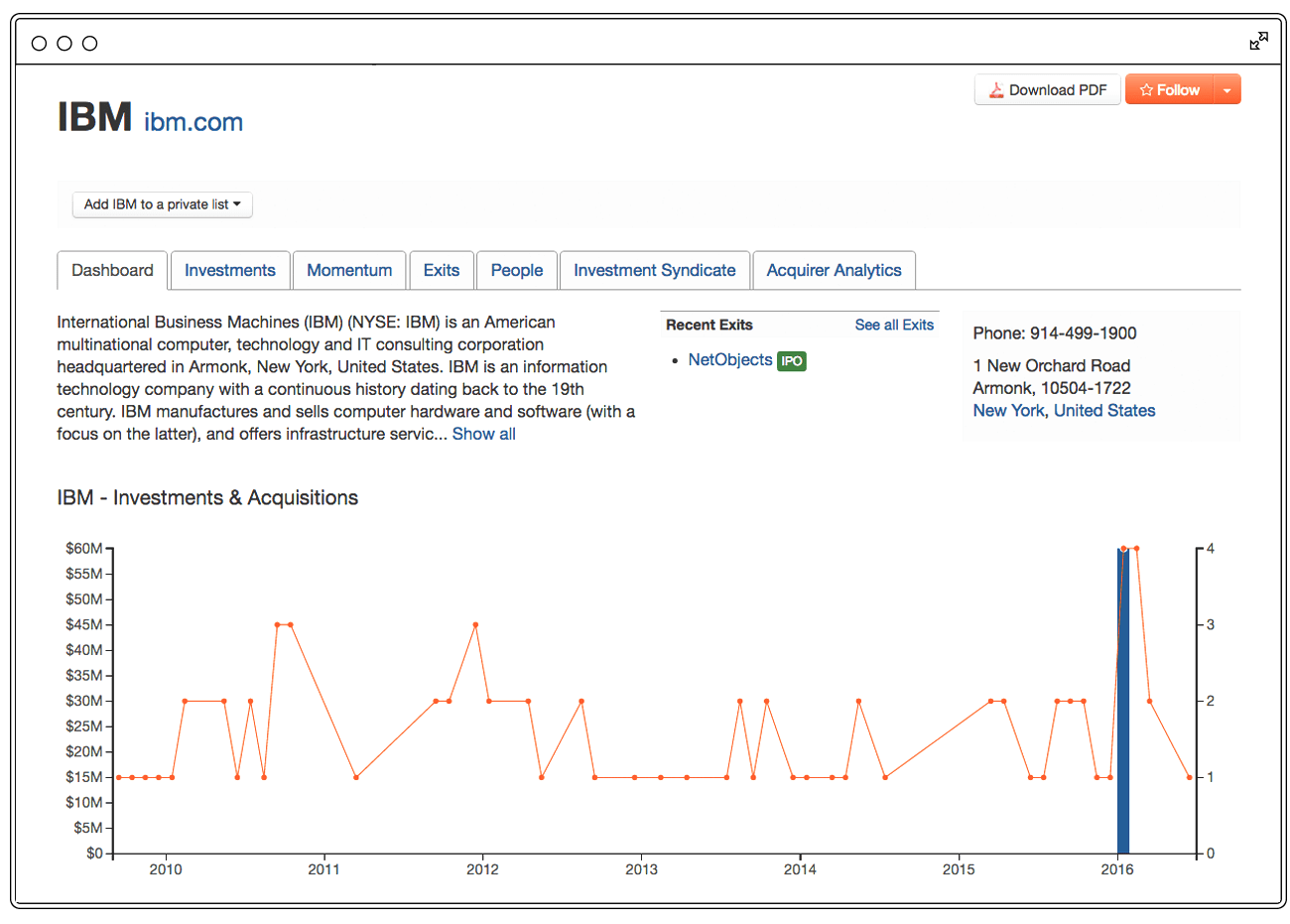Click the New York location link
Viewport: 1290px width, 924px height.
[x=1008, y=411]
